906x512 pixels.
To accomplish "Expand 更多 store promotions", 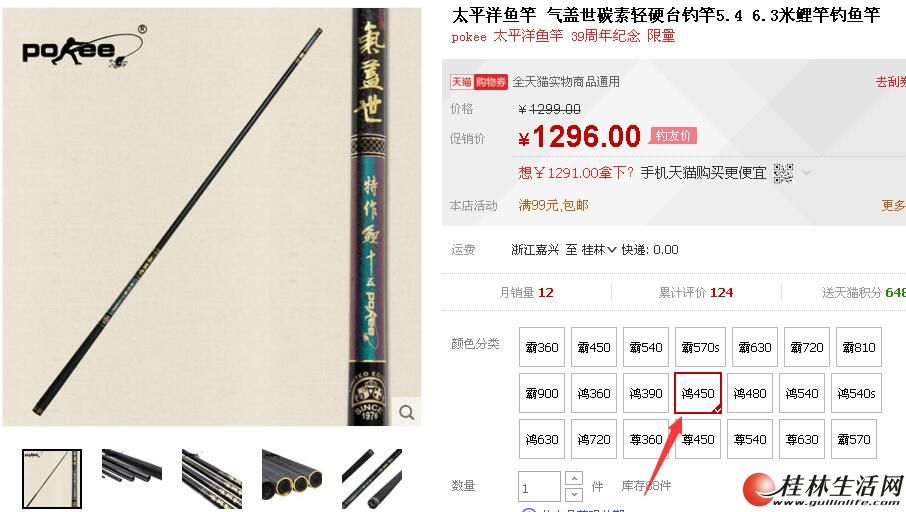I will click(x=893, y=206).
